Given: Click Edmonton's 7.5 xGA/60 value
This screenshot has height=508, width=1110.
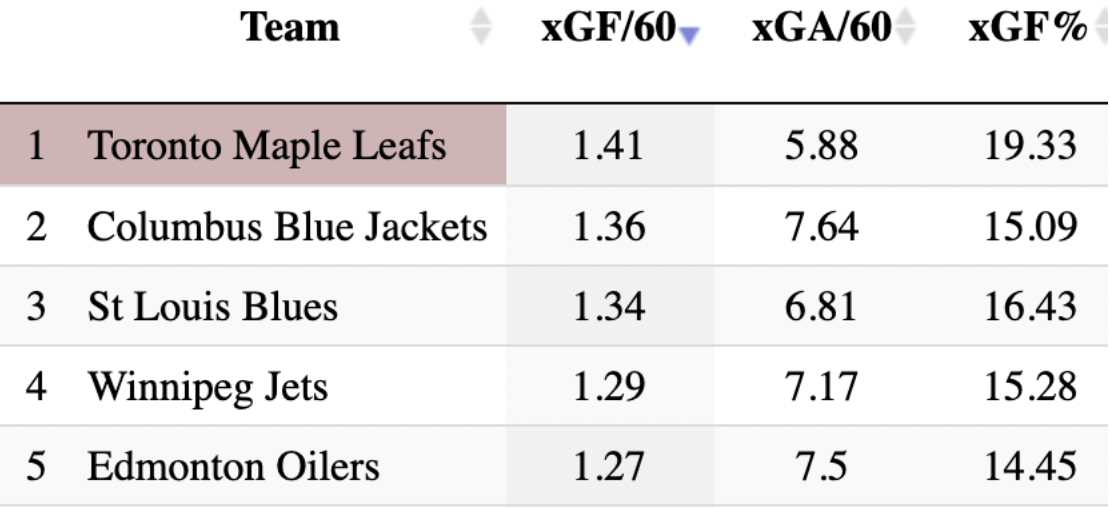Looking at the screenshot, I should tap(821, 466).
